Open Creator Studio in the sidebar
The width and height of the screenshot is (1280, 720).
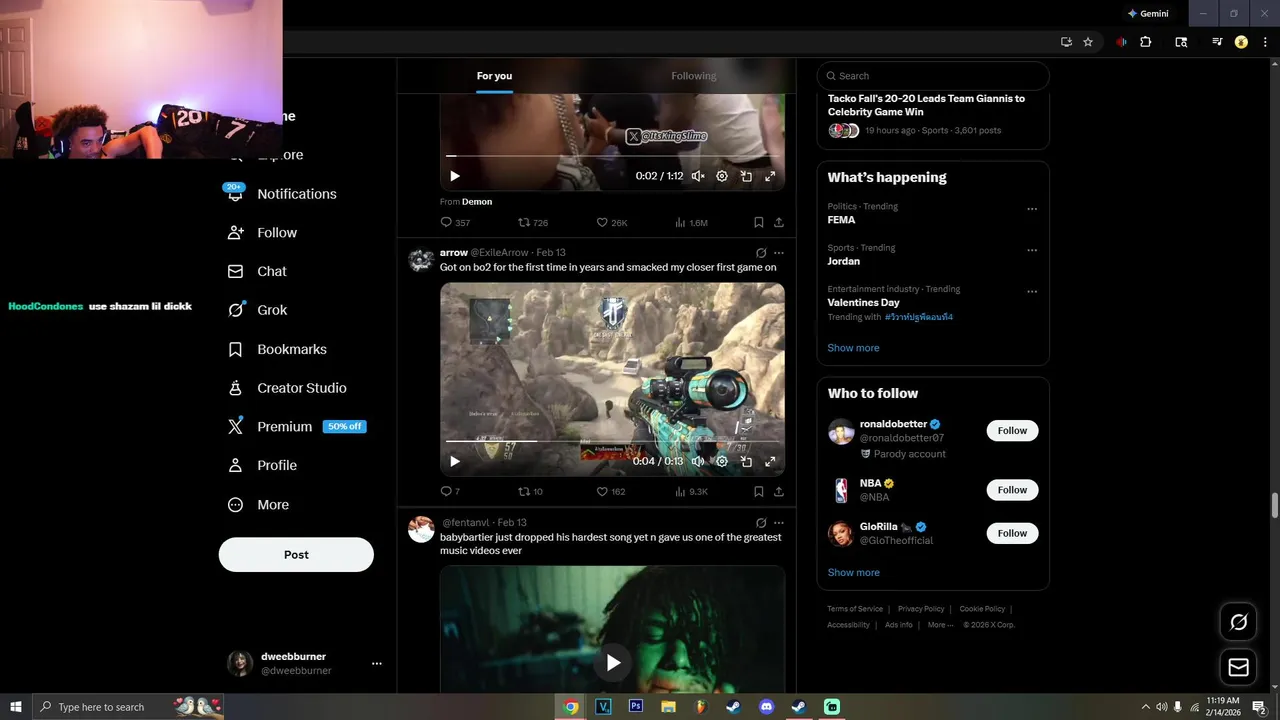click(288, 388)
